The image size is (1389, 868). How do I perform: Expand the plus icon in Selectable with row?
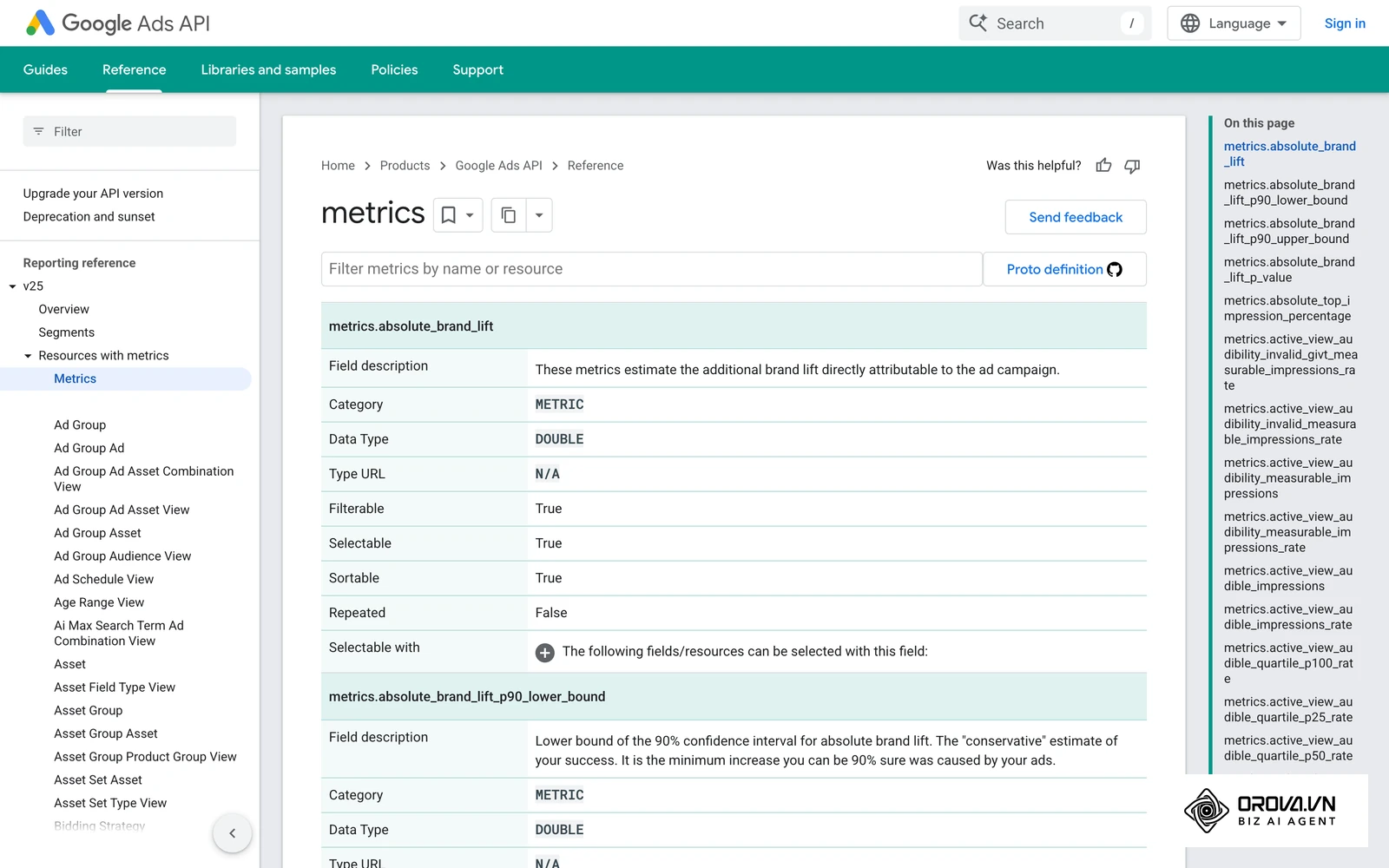tap(545, 653)
